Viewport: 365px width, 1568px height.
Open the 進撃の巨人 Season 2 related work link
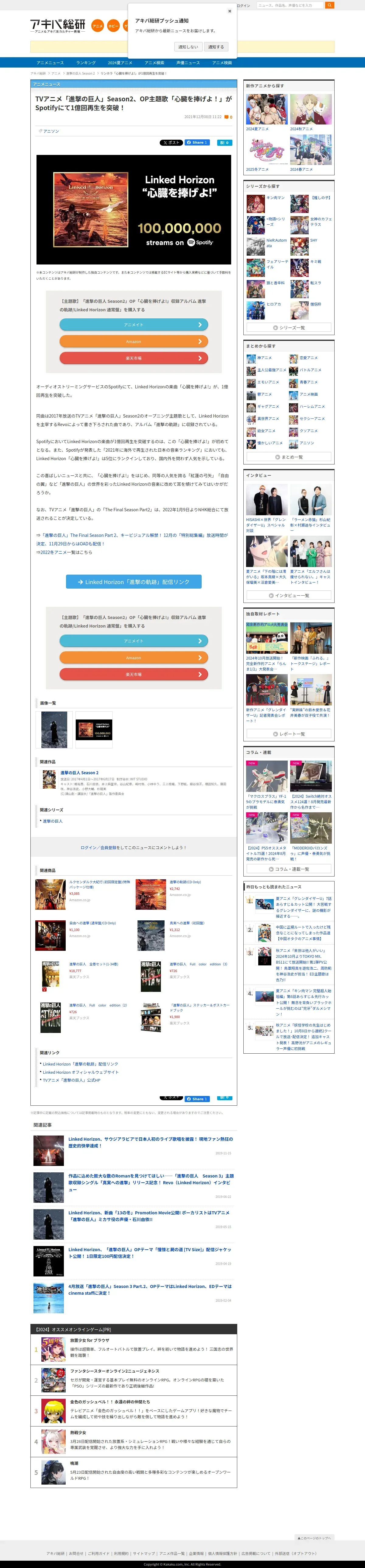click(x=79, y=772)
